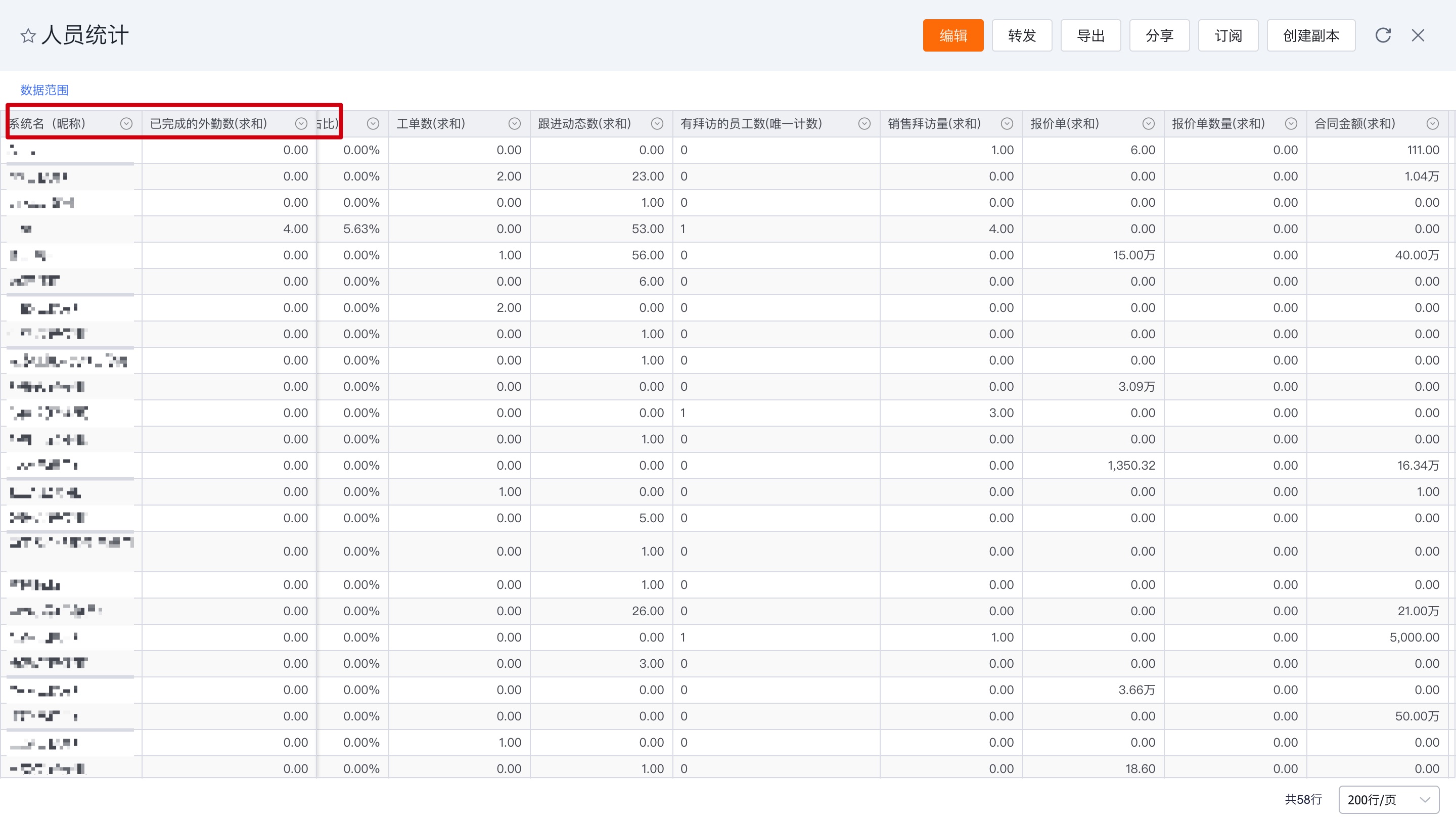The height and width of the screenshot is (821, 1456).
Task: Click the 转发 (Forward) icon
Action: 1022,36
